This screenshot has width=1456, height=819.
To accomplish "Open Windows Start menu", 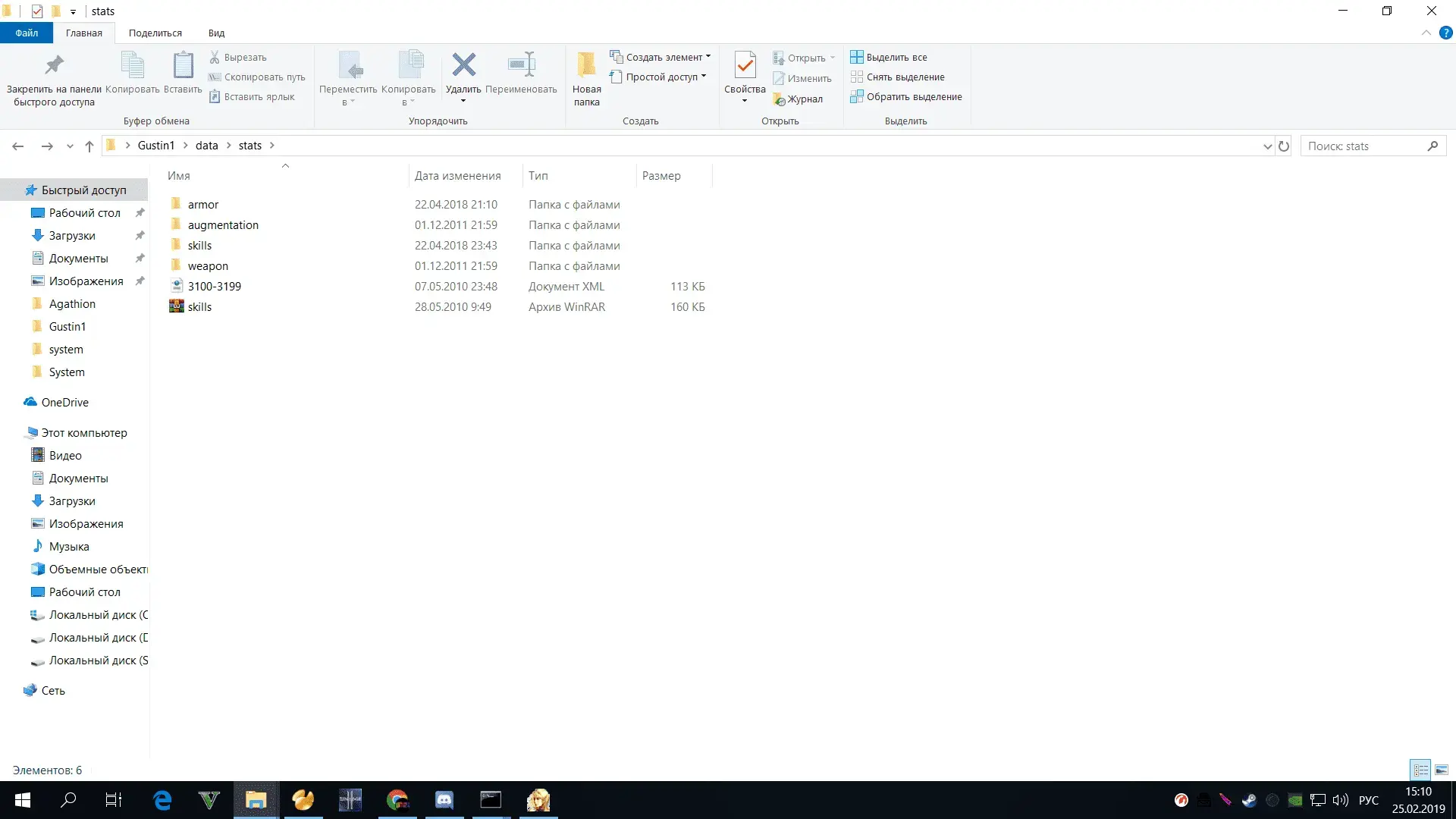I will click(x=22, y=800).
